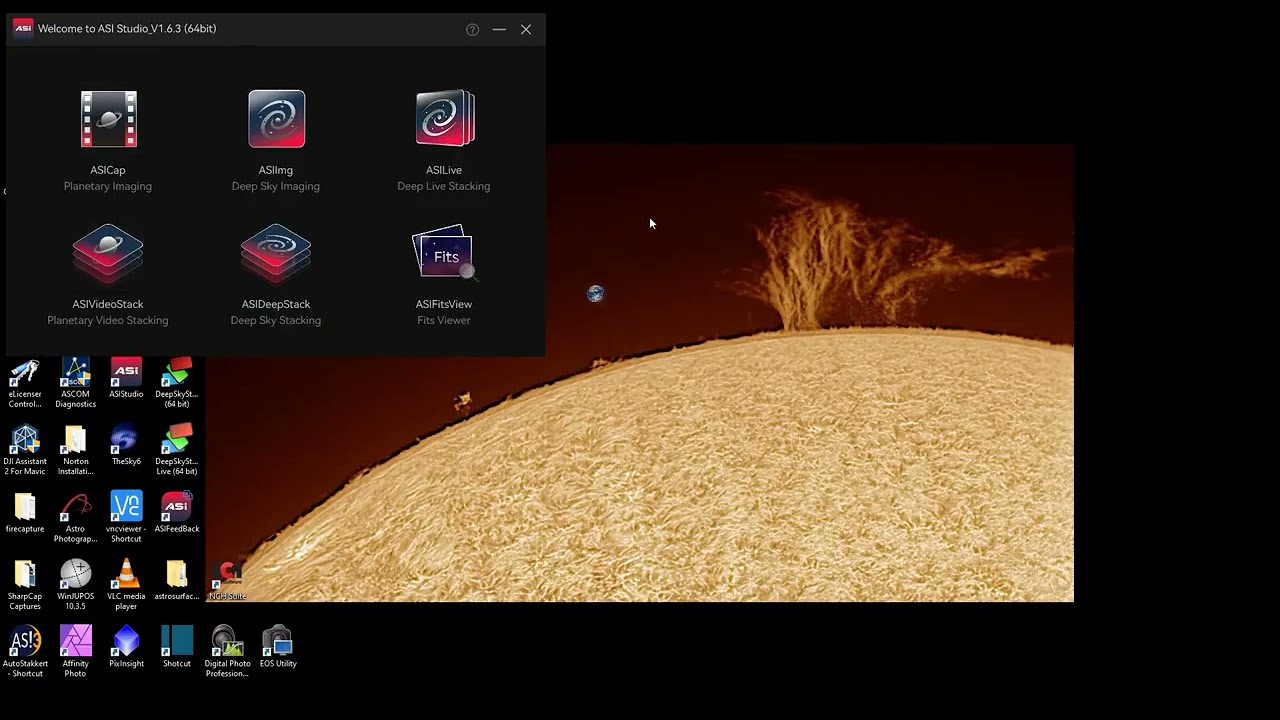
Task: Start ASILive deep live stacking
Action: 444,140
